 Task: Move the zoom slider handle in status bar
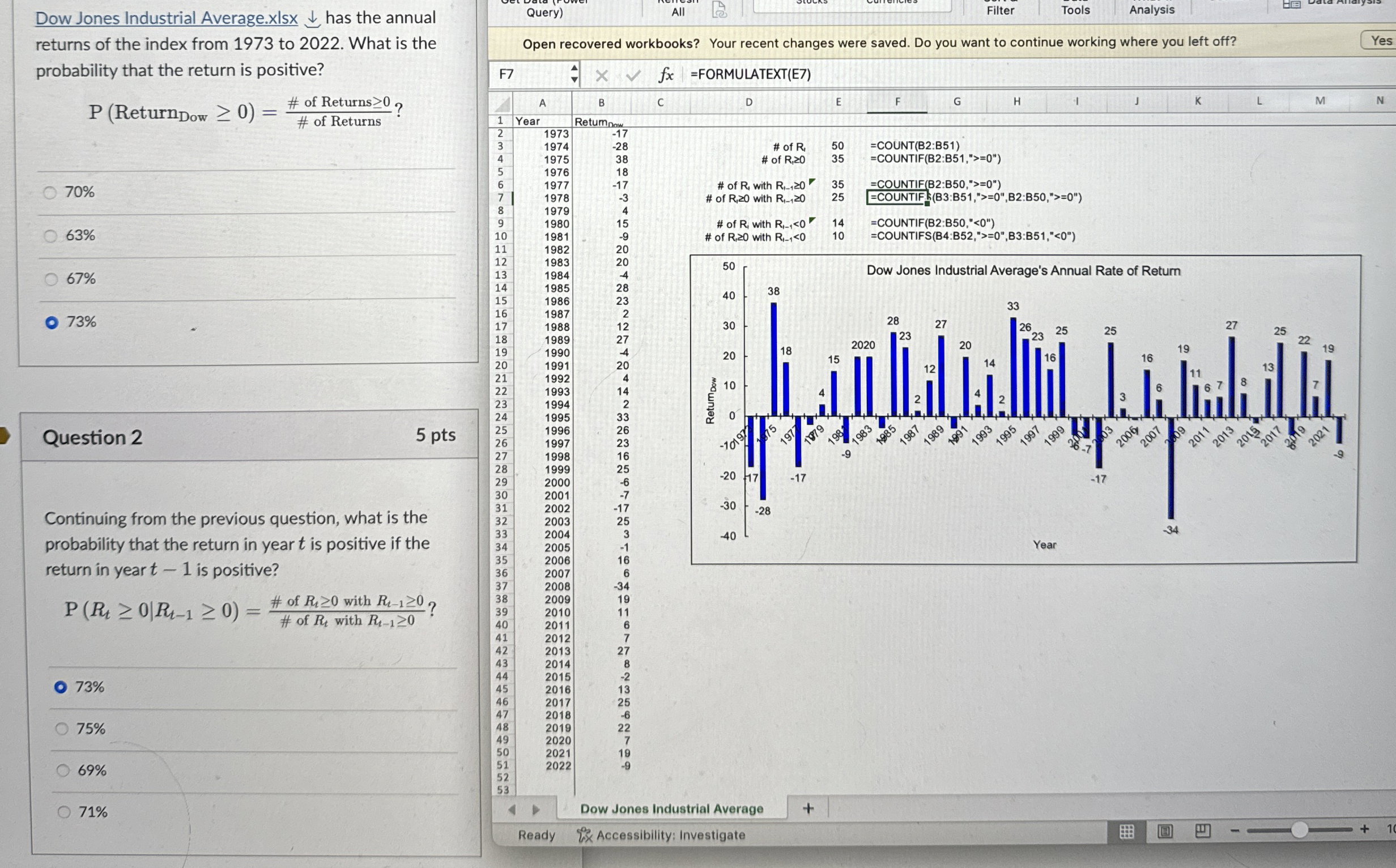click(x=1300, y=829)
